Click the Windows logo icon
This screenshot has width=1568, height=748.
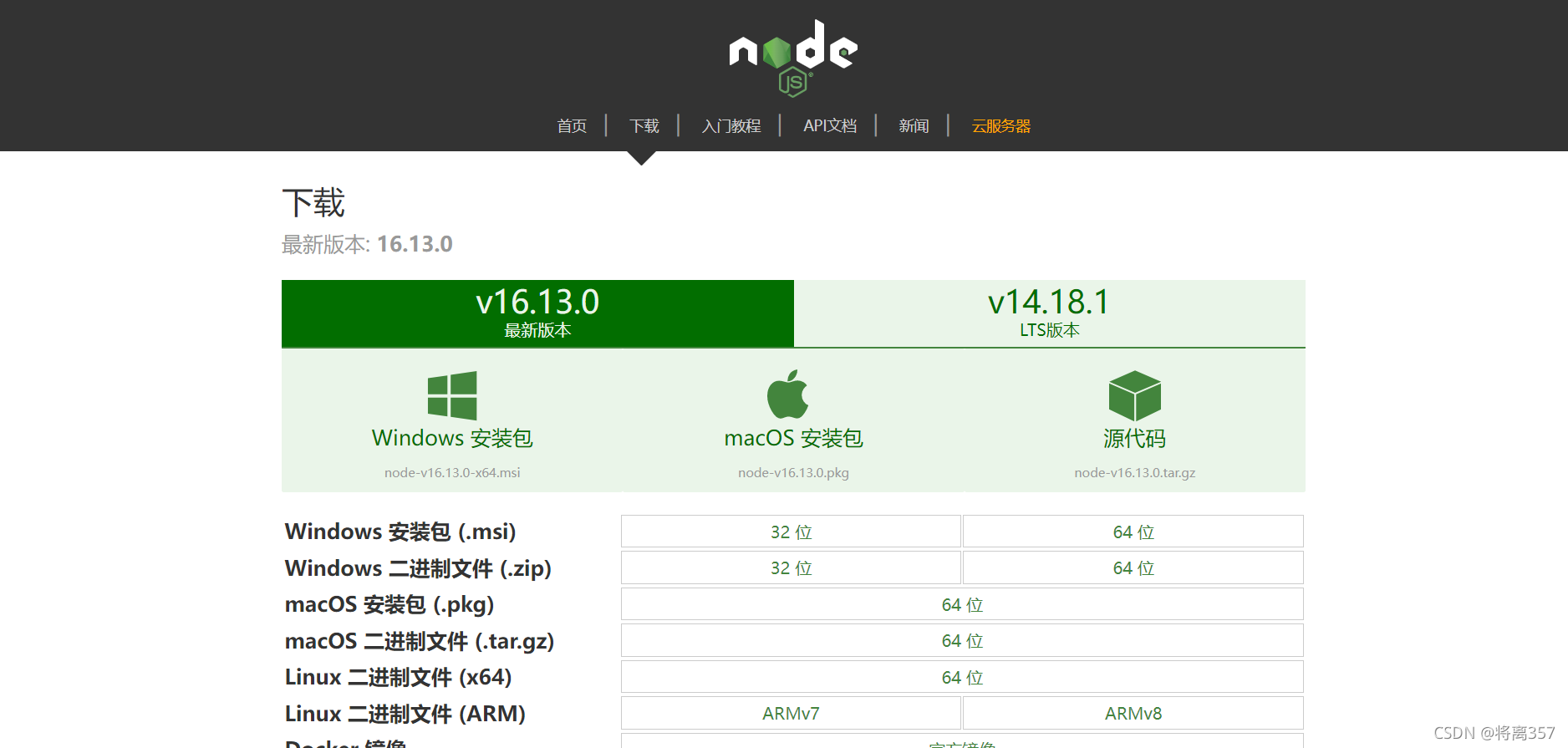tap(452, 395)
